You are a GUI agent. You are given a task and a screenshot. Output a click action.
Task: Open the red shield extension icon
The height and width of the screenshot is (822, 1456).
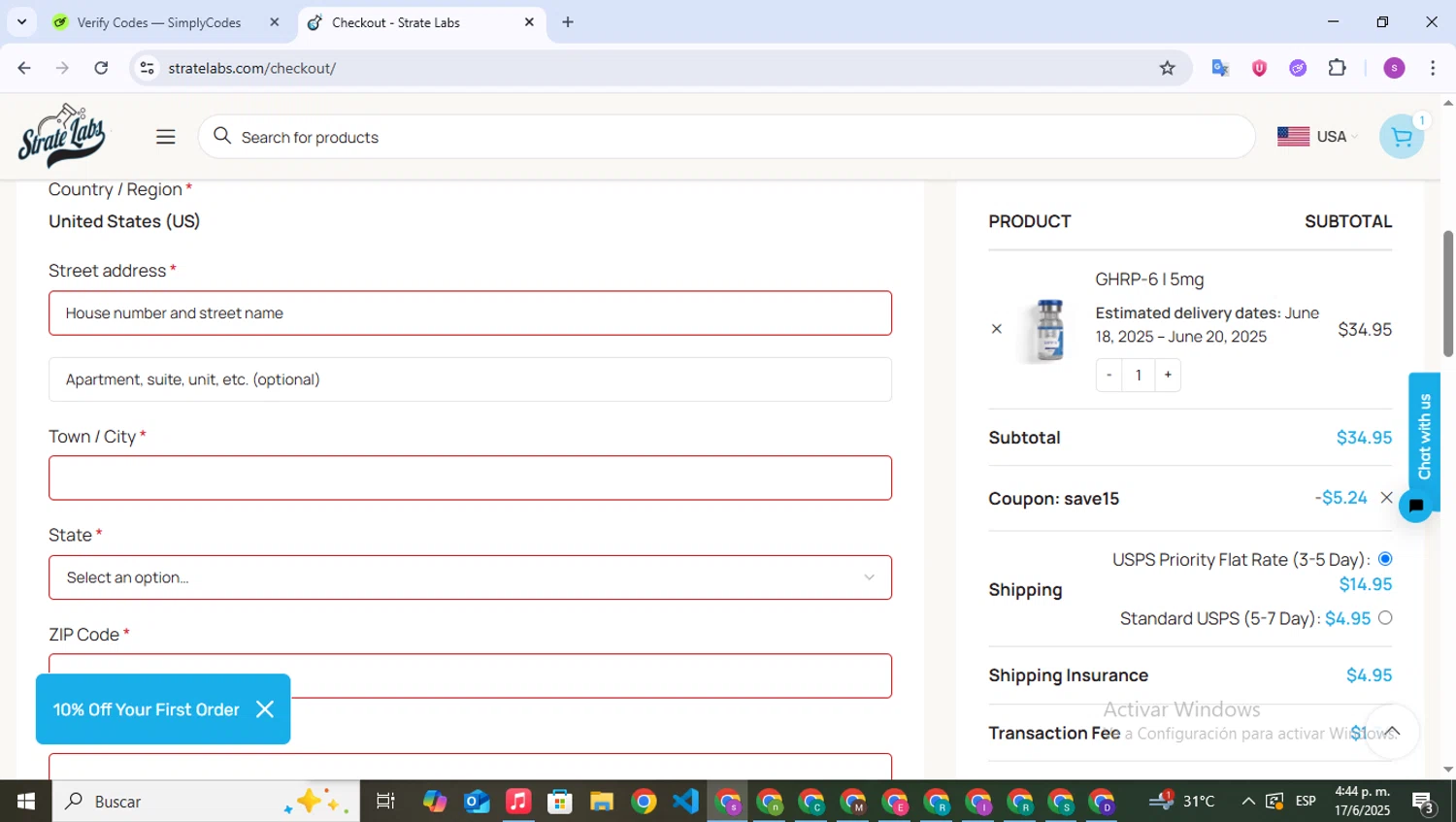[1259, 68]
